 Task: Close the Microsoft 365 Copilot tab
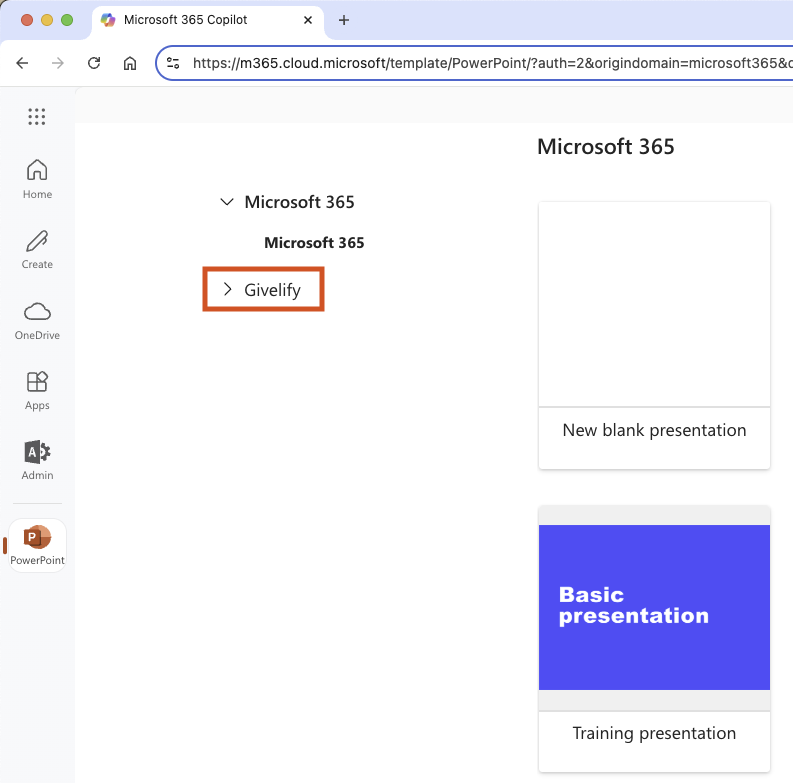pyautogui.click(x=307, y=20)
